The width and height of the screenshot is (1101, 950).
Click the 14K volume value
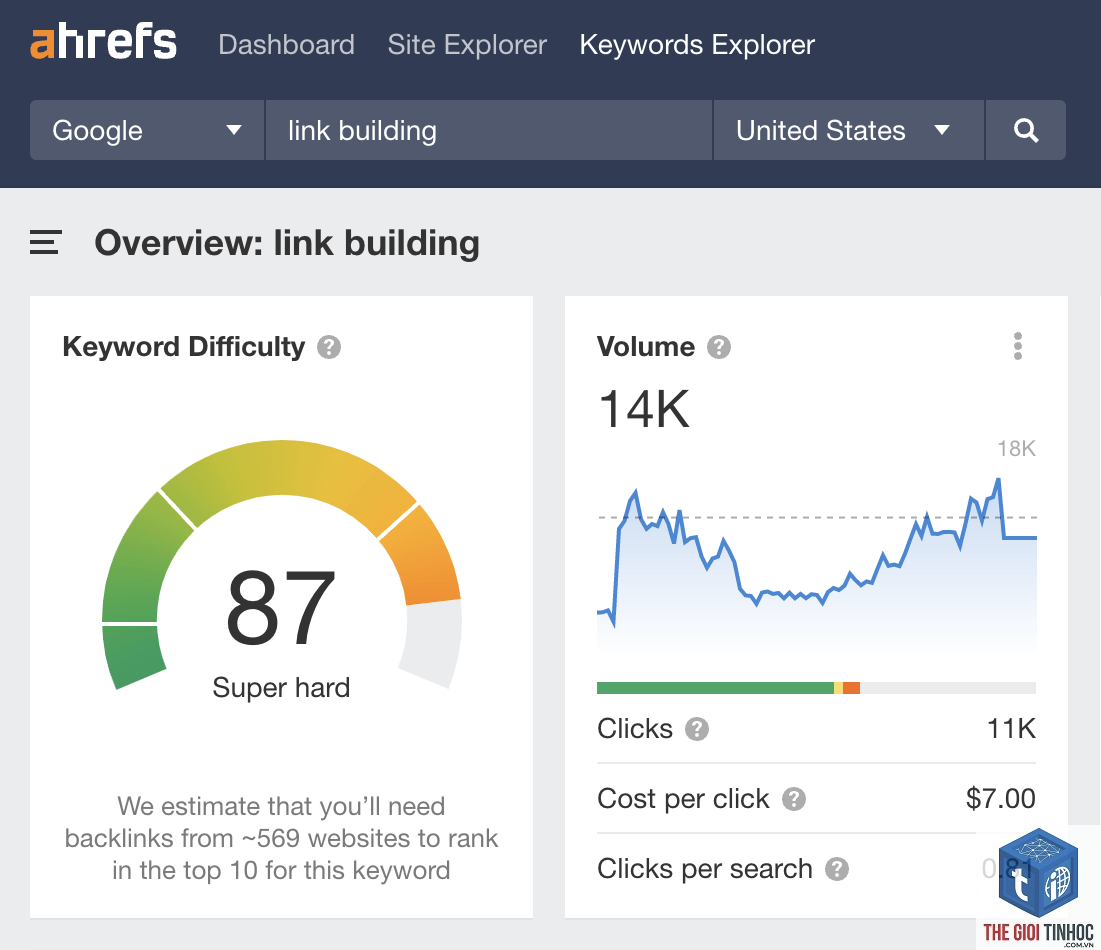644,409
